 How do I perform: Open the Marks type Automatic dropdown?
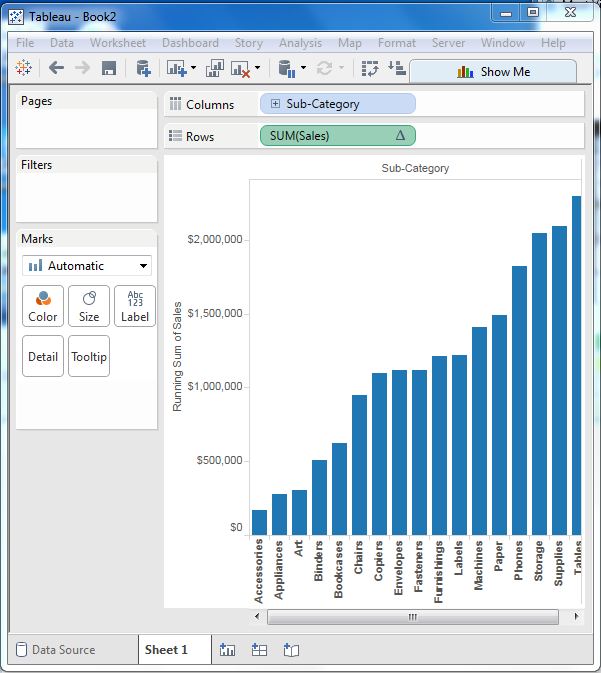pyautogui.click(x=88, y=266)
